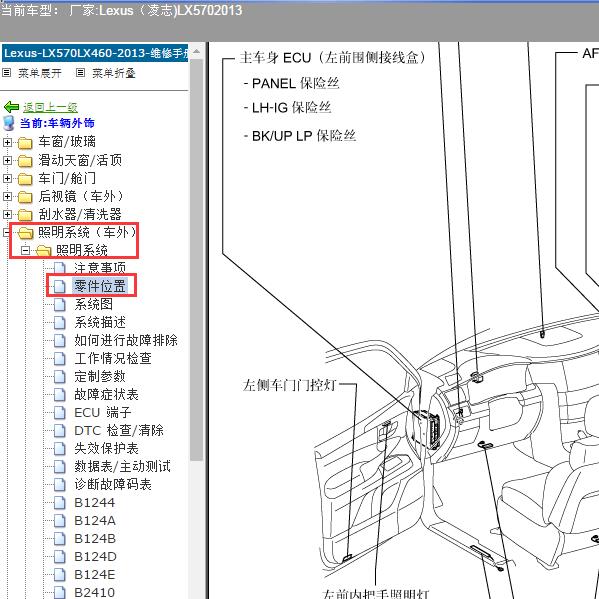This screenshot has width=599, height=599.
Task: Select the 滑动天窗/活顶 folder icon
Action: pyautogui.click(x=25, y=161)
